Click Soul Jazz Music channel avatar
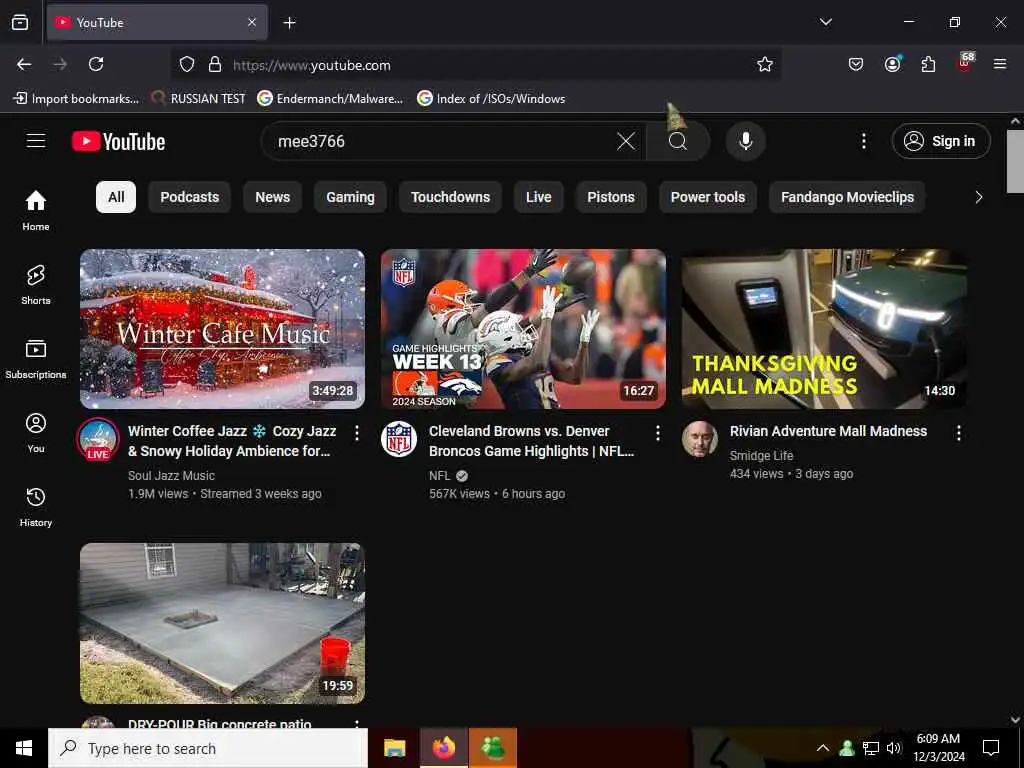The width and height of the screenshot is (1024, 768). coord(98,440)
